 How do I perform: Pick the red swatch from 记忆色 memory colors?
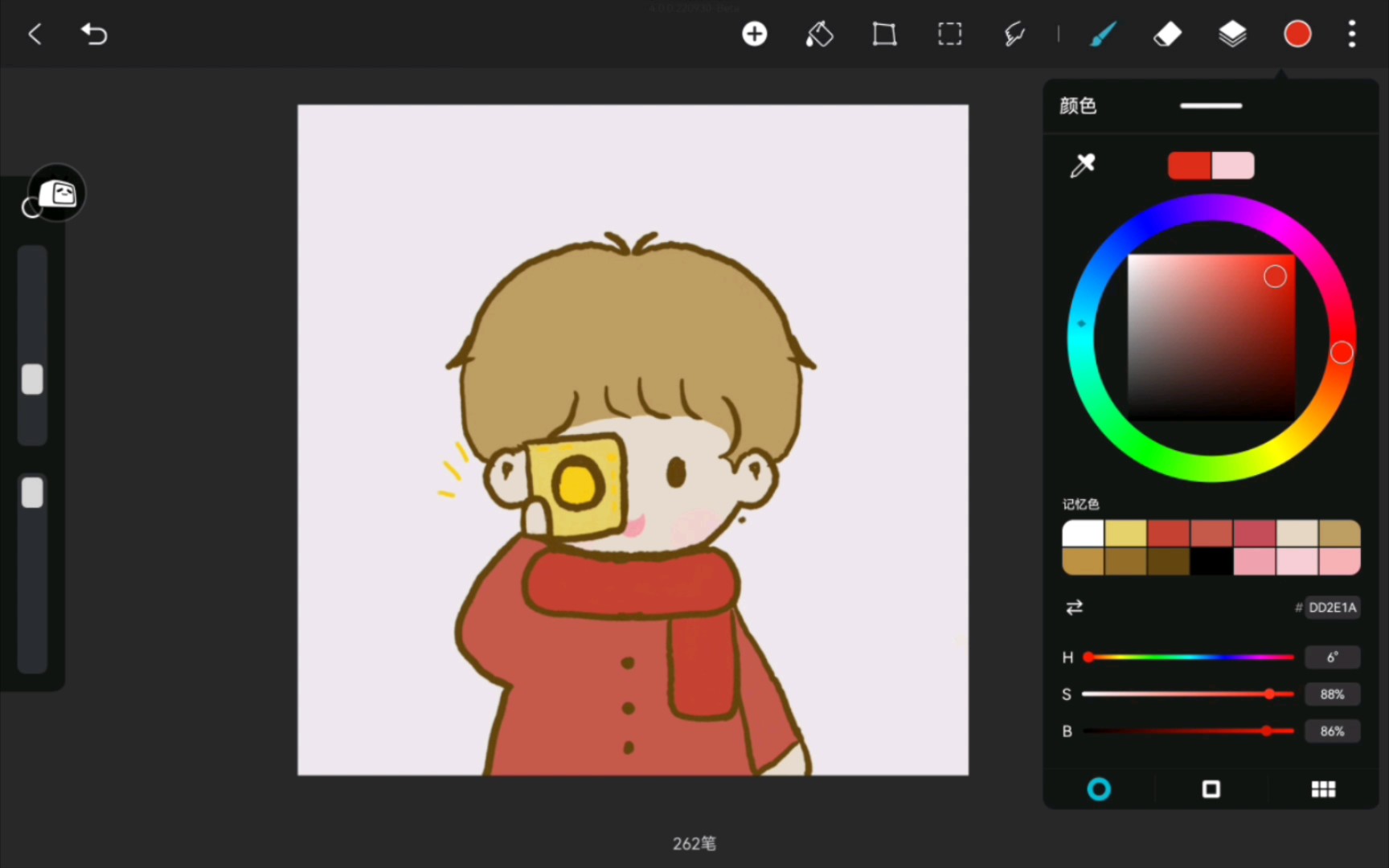(1169, 532)
